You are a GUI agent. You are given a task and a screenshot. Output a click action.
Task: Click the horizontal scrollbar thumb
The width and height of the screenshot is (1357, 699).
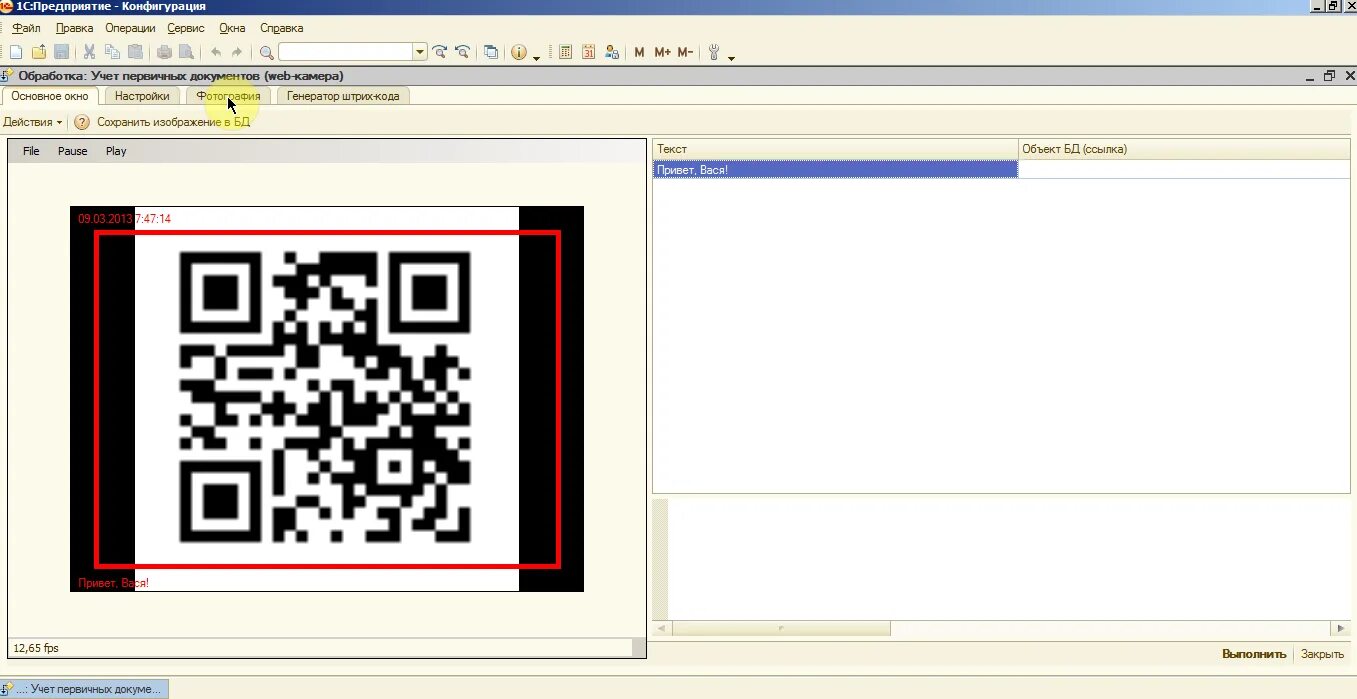(781, 628)
